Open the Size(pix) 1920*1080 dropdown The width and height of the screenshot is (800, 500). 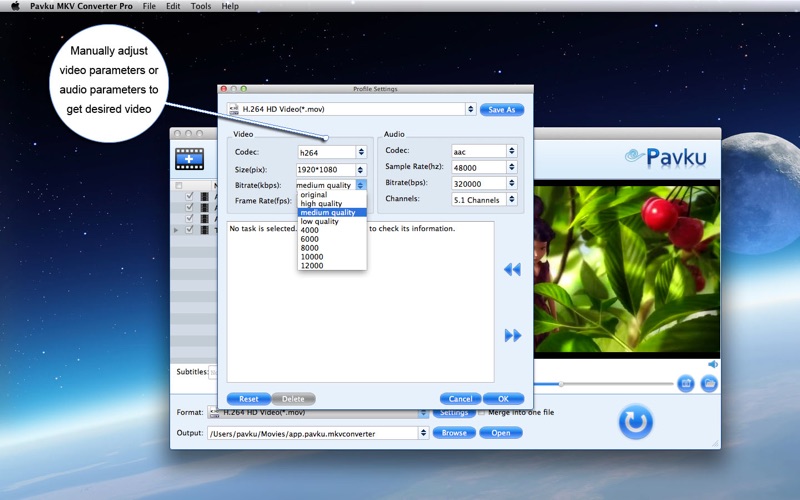point(332,169)
